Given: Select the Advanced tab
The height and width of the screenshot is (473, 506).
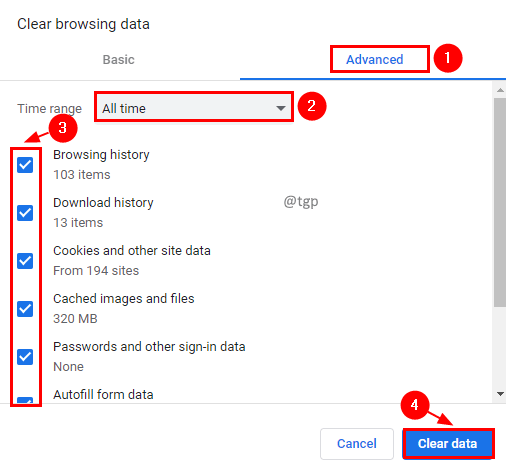Looking at the screenshot, I should 375,60.
